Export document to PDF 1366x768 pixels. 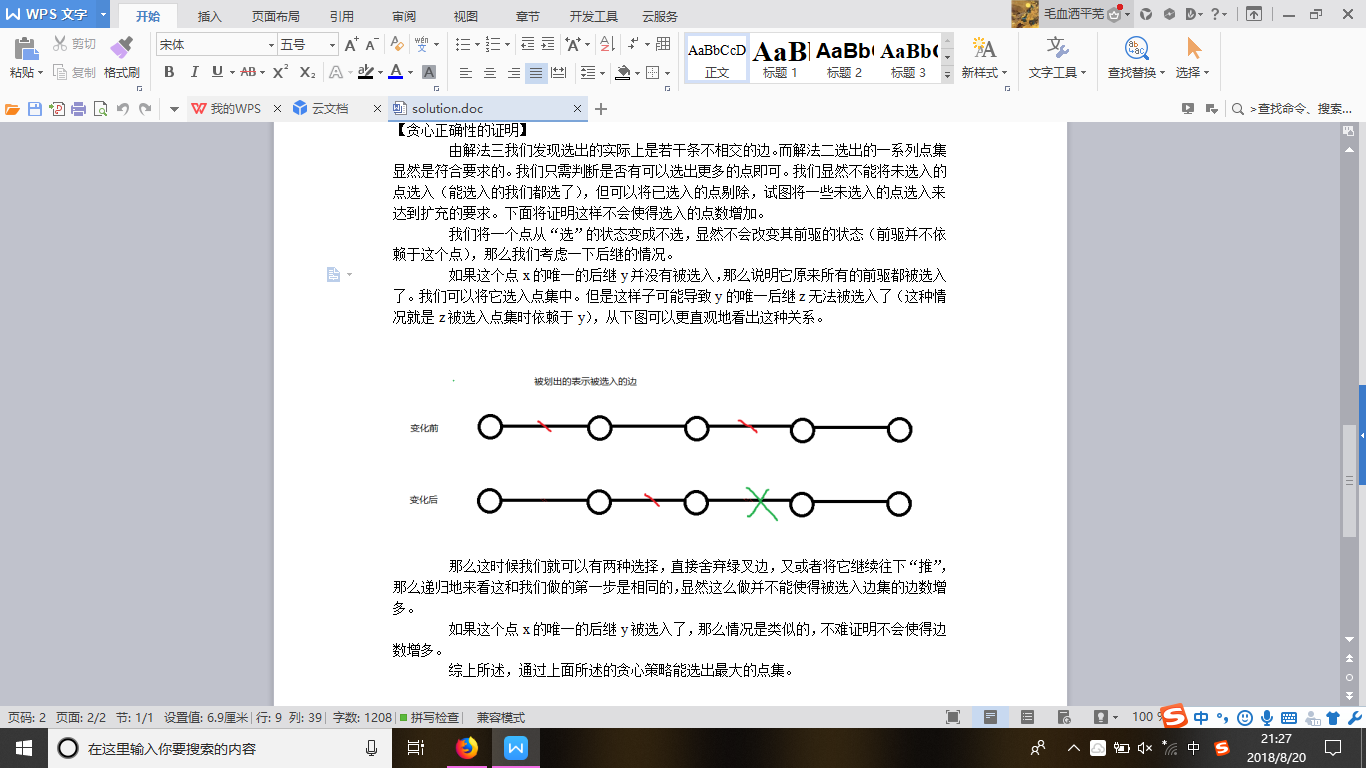coord(57,109)
